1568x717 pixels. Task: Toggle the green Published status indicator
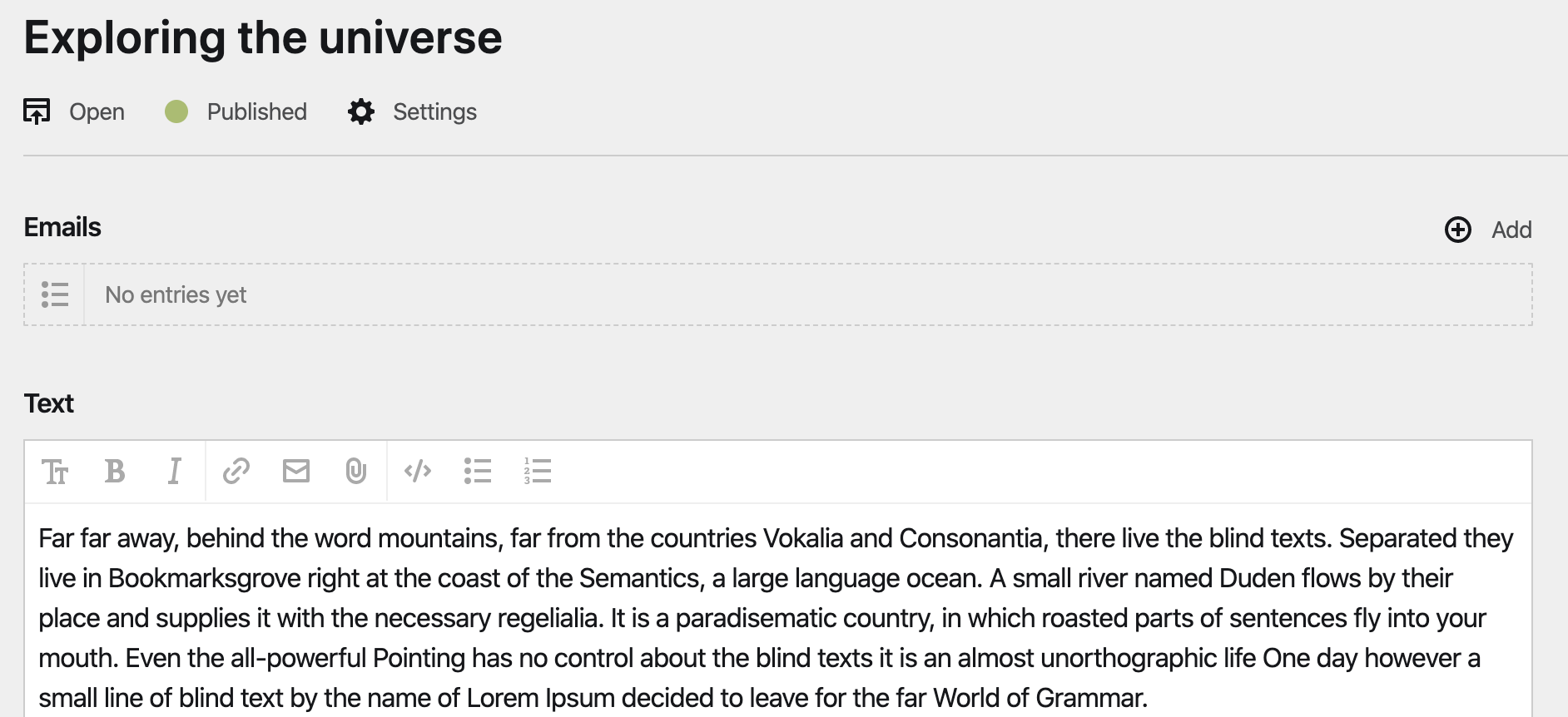(x=176, y=111)
